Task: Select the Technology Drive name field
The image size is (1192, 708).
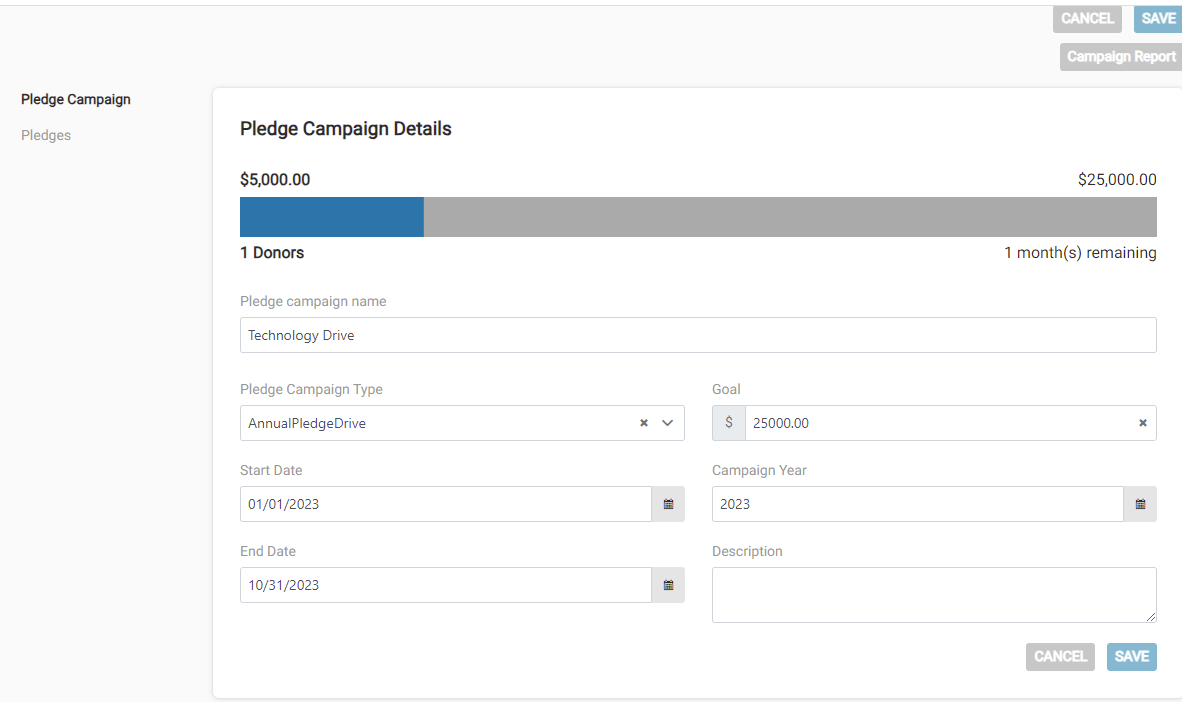Action: click(x=698, y=335)
